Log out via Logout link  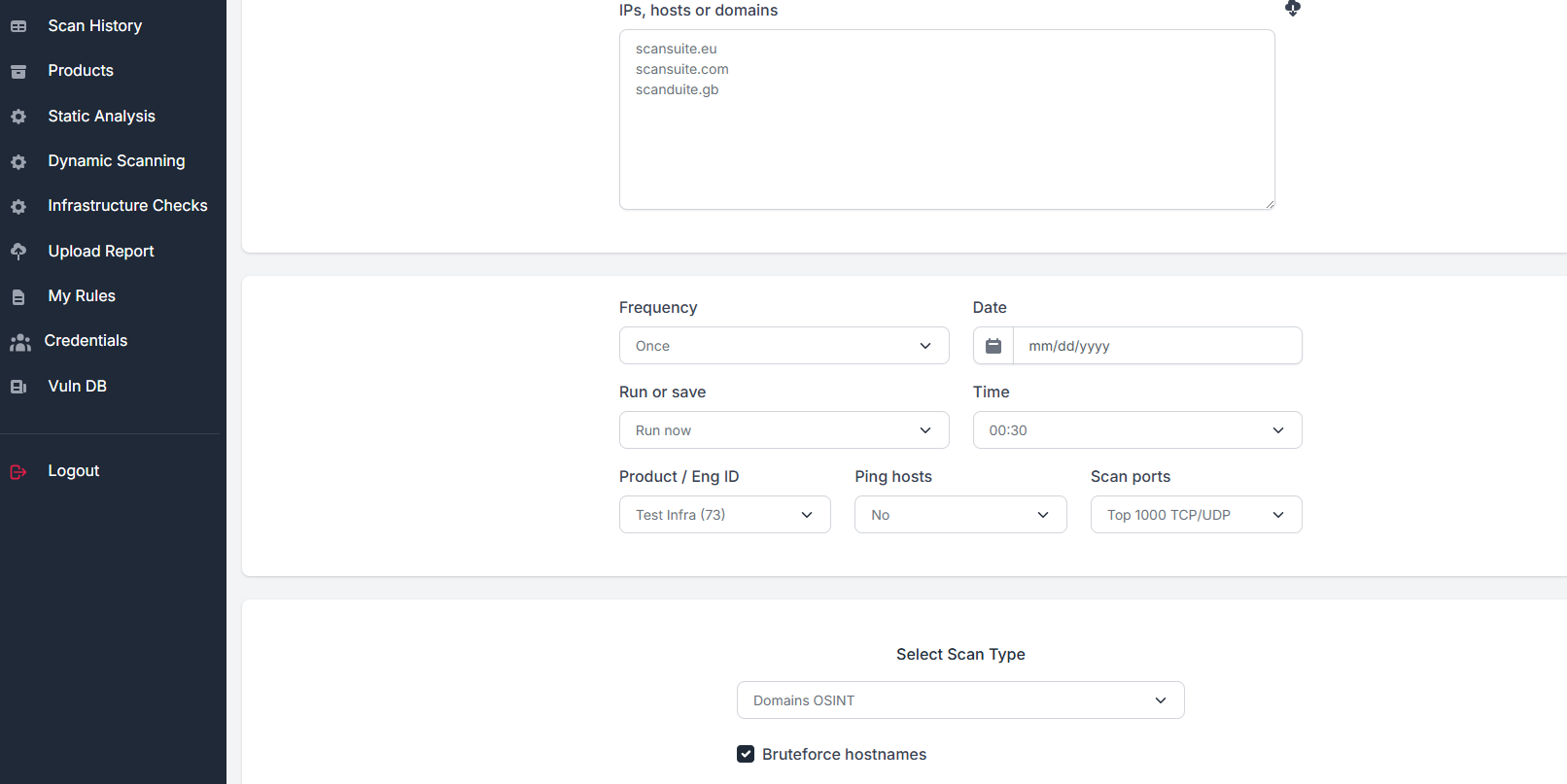coord(74,471)
